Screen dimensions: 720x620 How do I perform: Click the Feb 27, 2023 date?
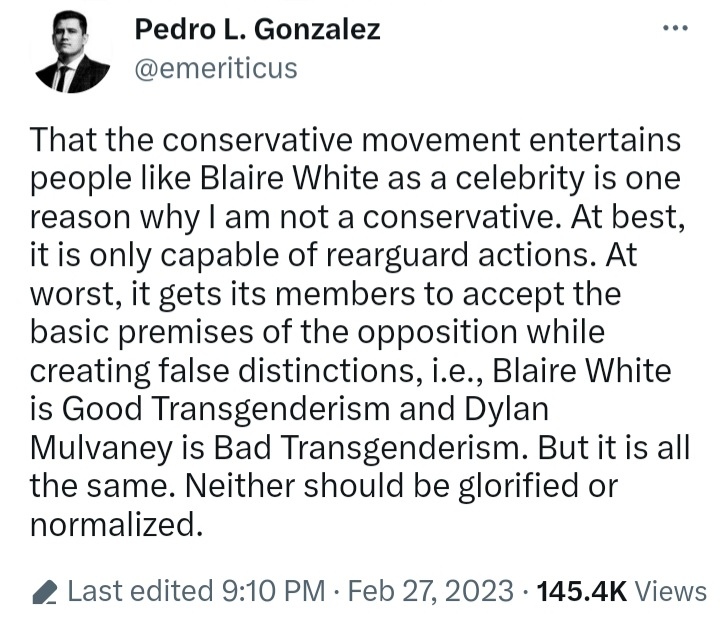pos(431,591)
